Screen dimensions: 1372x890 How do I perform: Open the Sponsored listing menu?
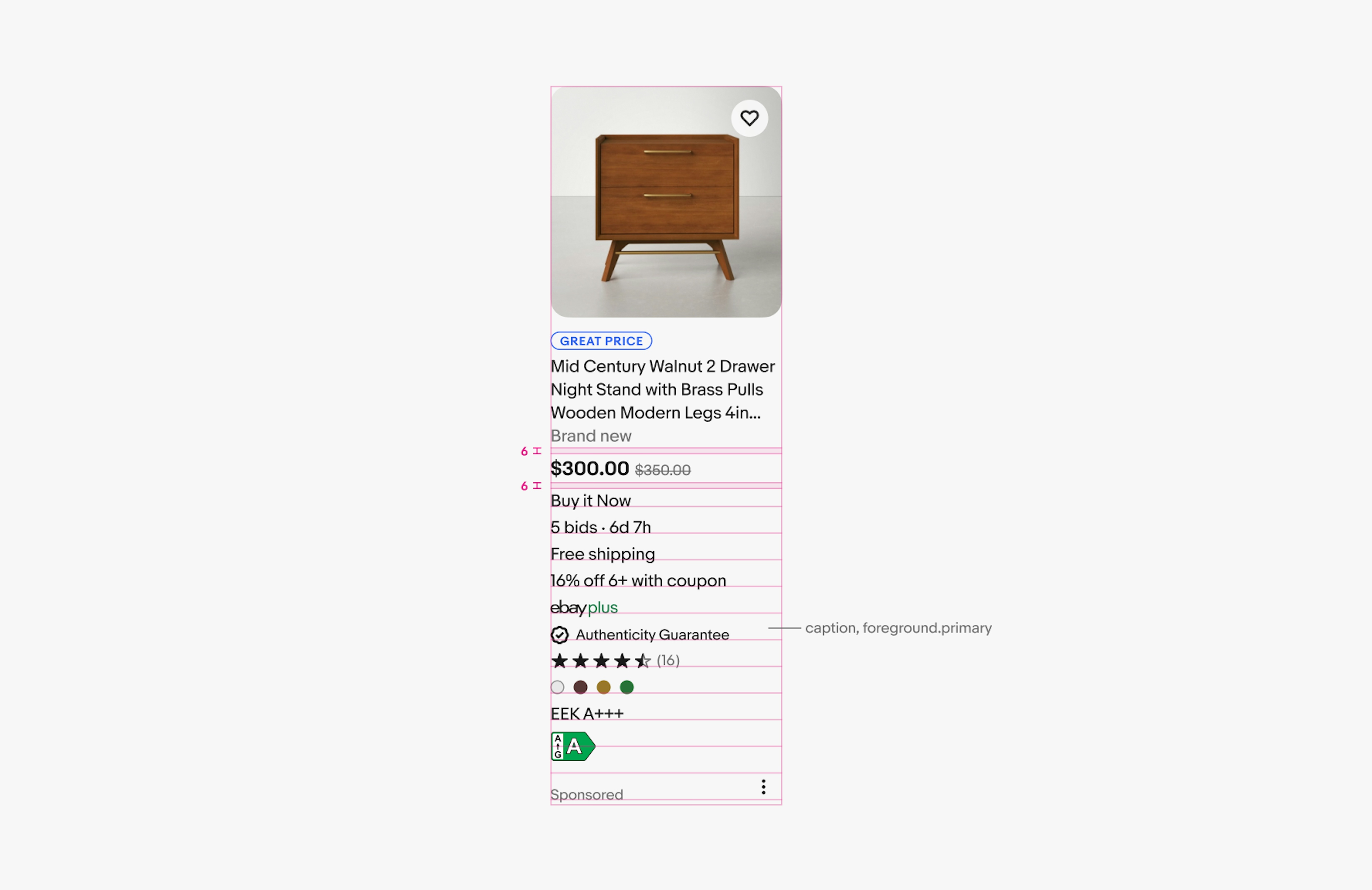point(764,786)
